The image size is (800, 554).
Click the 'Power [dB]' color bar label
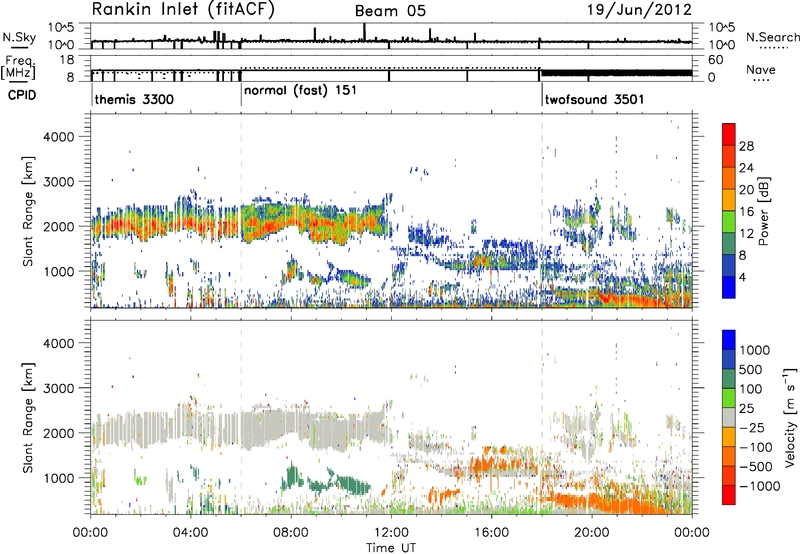(x=763, y=211)
